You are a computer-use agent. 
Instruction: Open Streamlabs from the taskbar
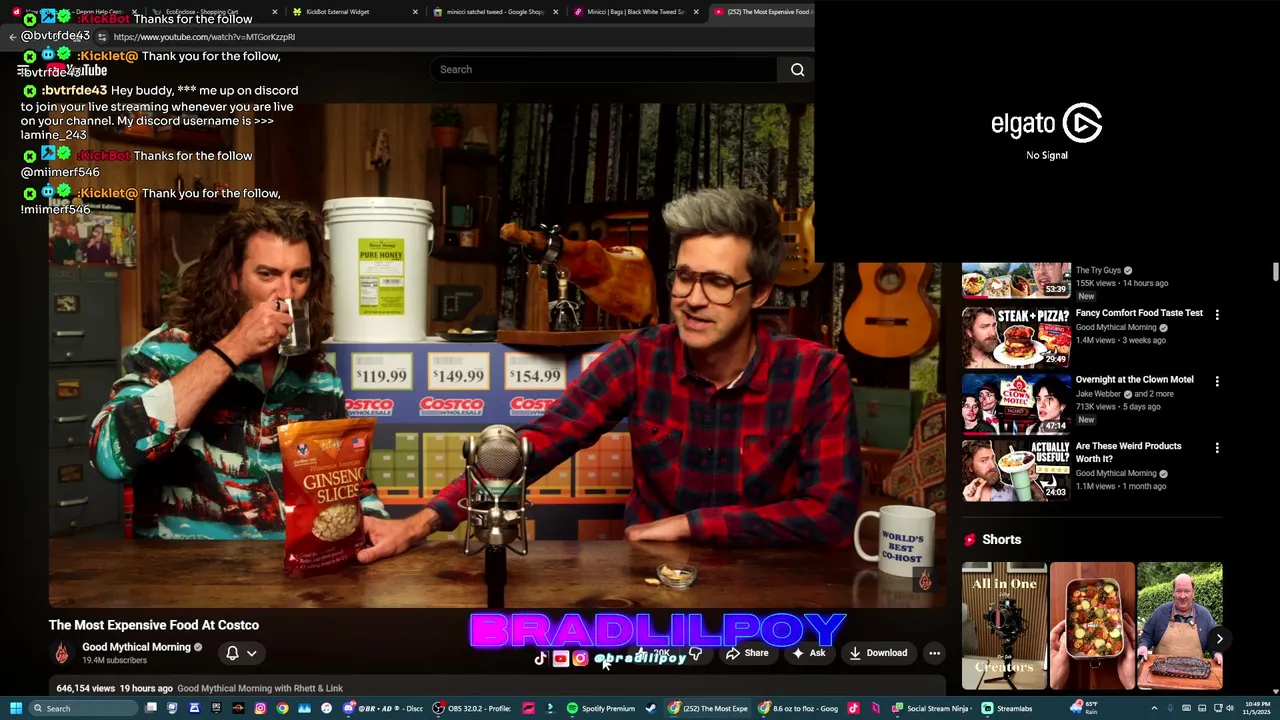pos(1007,708)
